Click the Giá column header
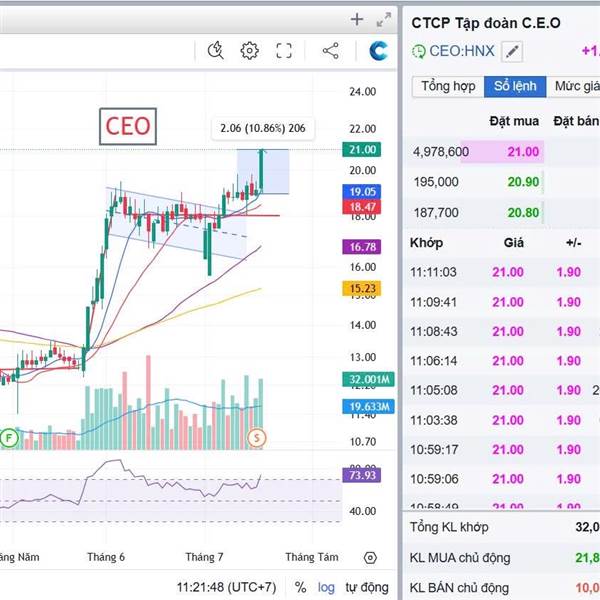The height and width of the screenshot is (600, 600). [514, 243]
